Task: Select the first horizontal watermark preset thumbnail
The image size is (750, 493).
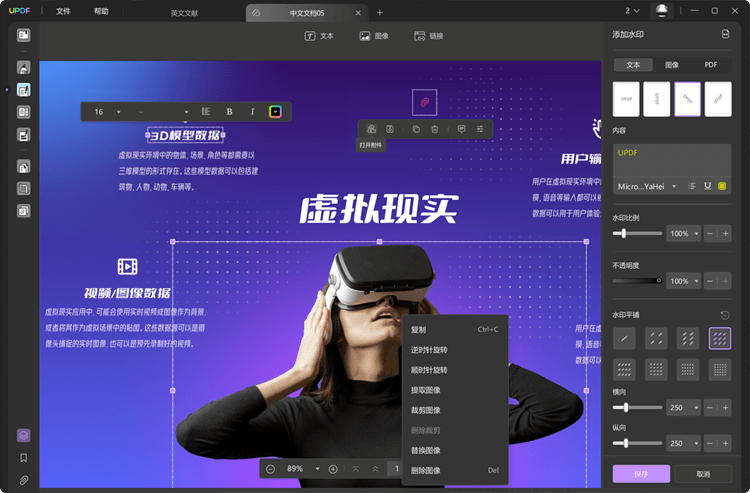Action: [x=626, y=99]
